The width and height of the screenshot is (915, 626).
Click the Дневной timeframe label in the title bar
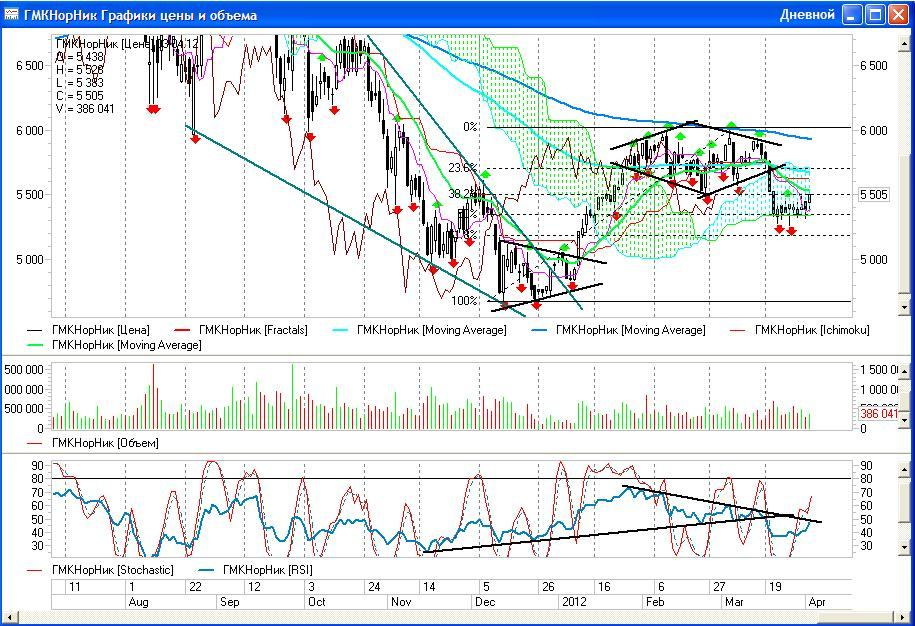807,15
